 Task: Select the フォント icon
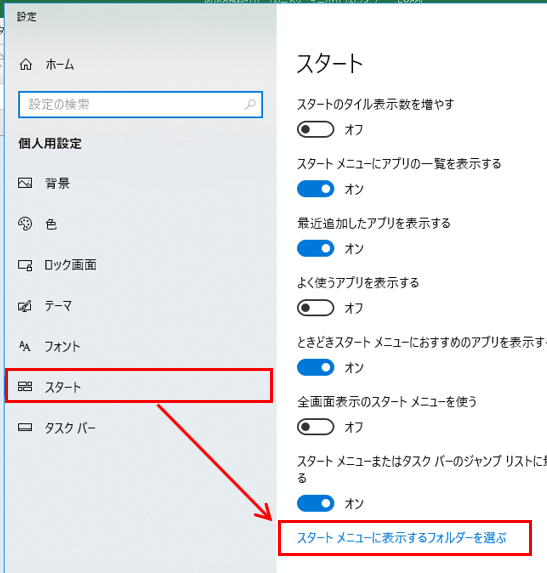(24, 346)
